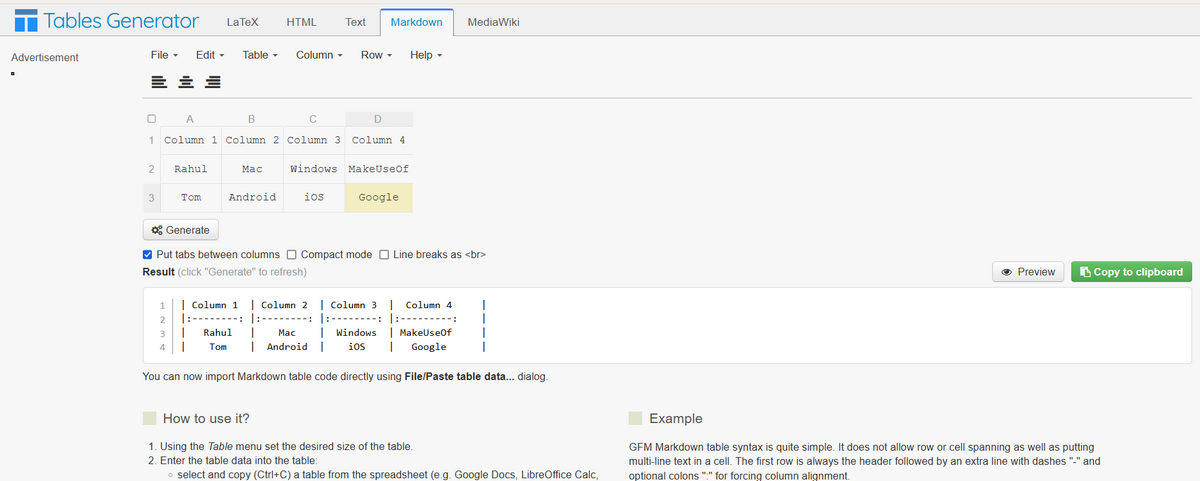Click the align right icon
The height and width of the screenshot is (481, 1200).
pyautogui.click(x=214, y=82)
